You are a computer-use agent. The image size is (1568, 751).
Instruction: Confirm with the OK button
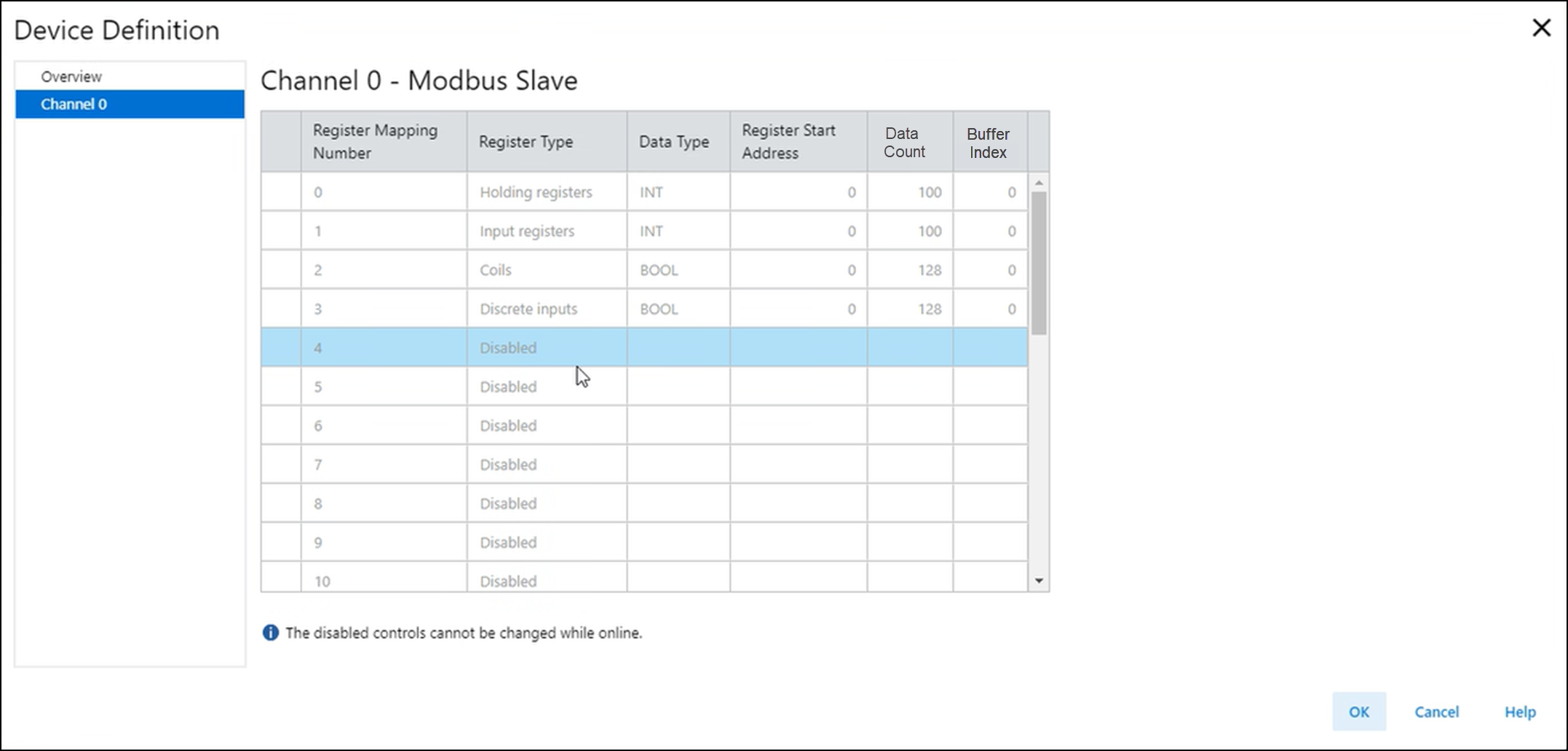click(x=1358, y=711)
